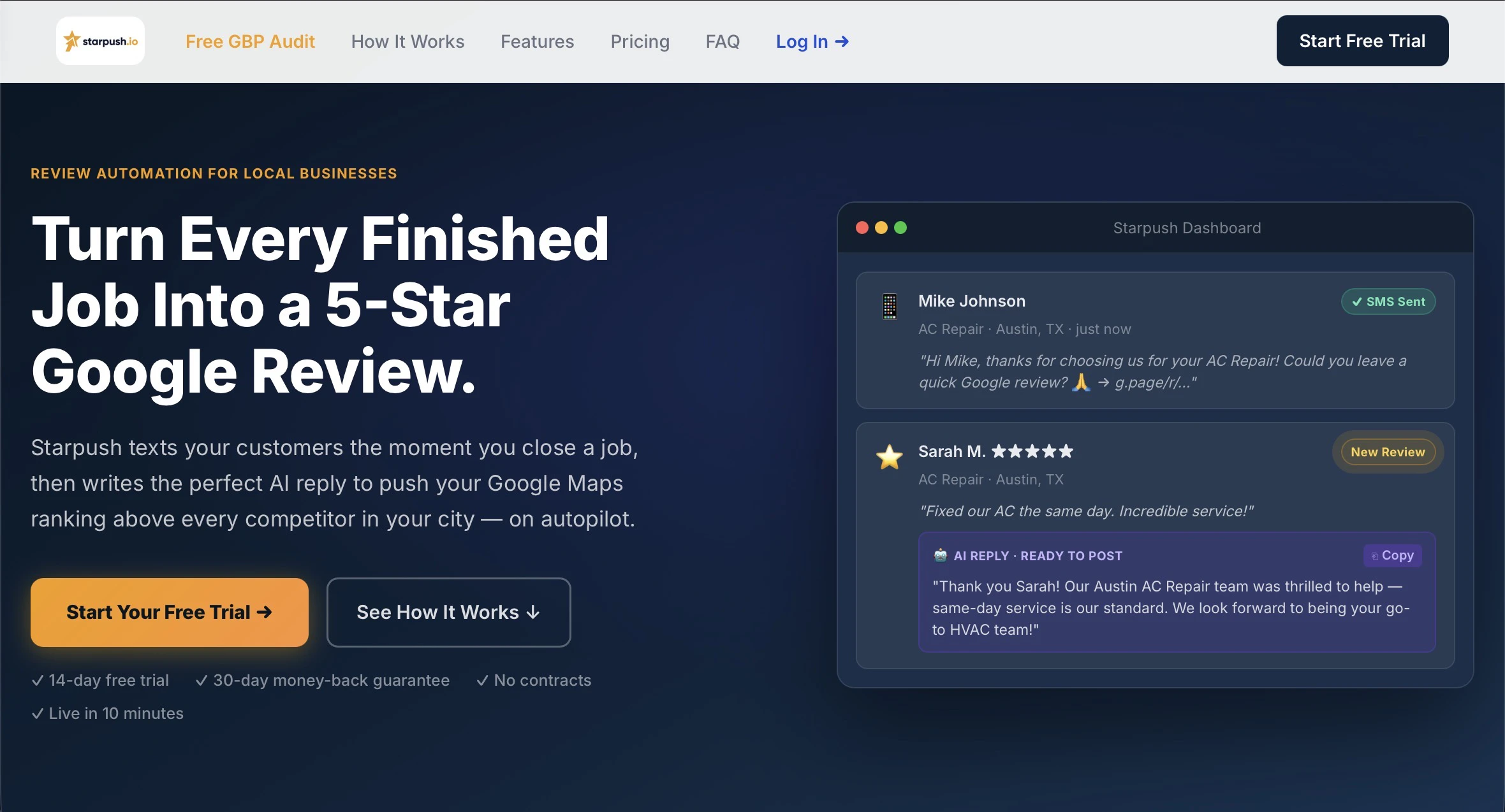Click 'AC Repair · Austin, TX · just now'

(1024, 329)
